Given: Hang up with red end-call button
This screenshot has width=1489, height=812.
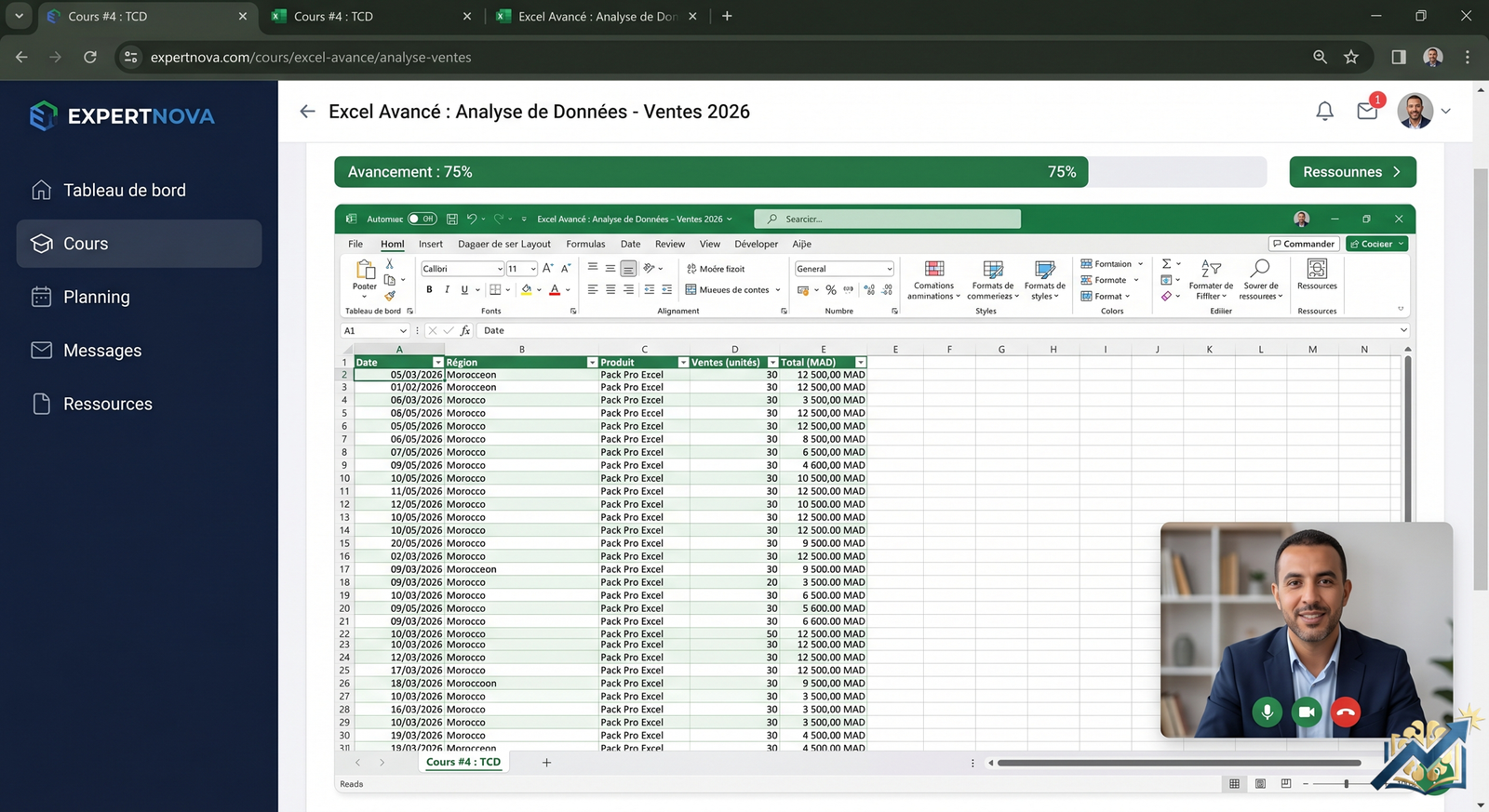Looking at the screenshot, I should tap(1346, 712).
